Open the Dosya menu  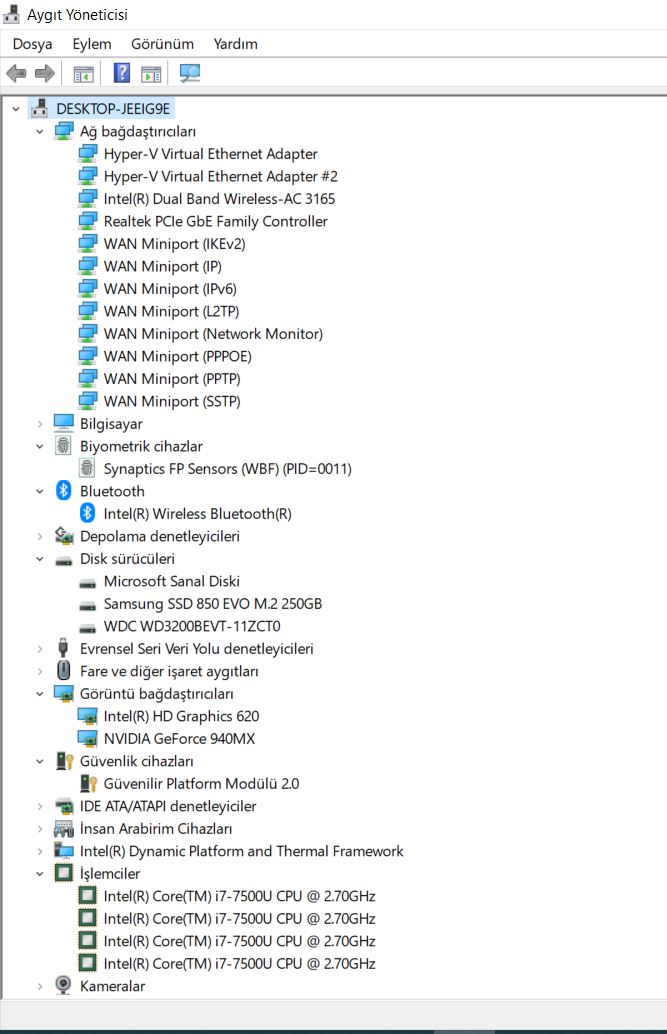[x=32, y=44]
